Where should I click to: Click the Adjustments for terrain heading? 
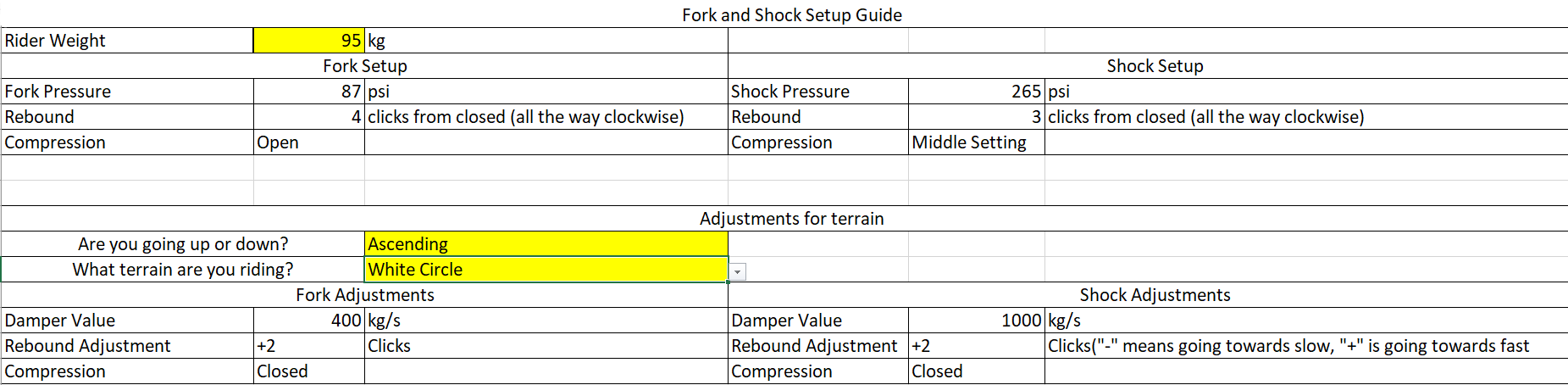pos(792,219)
